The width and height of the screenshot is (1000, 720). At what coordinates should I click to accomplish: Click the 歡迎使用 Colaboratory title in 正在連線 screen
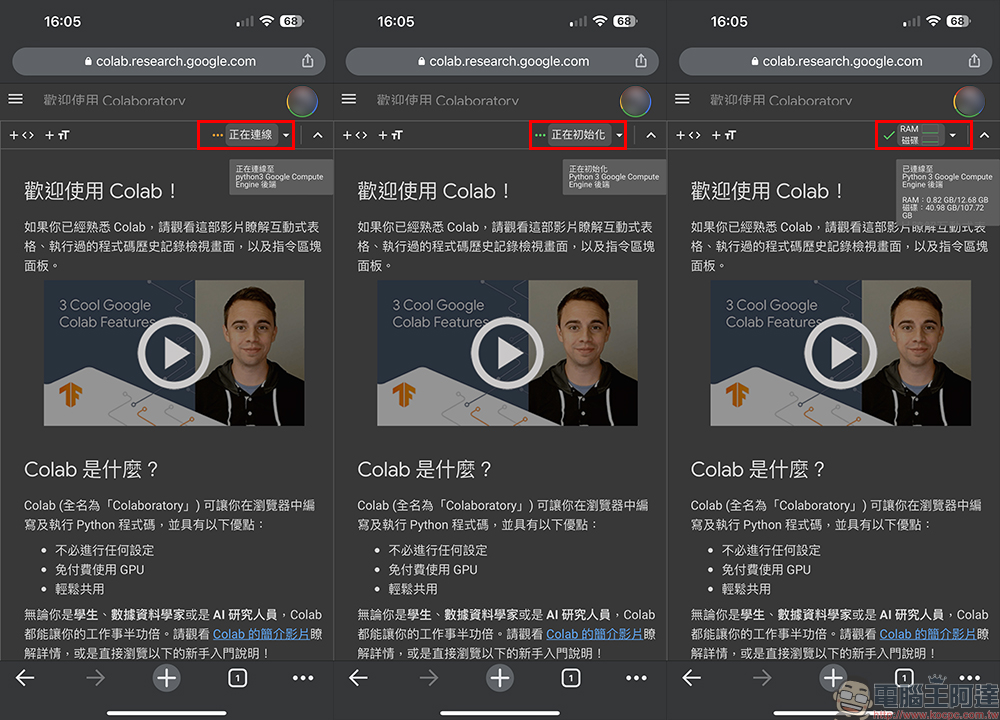pyautogui.click(x=115, y=100)
